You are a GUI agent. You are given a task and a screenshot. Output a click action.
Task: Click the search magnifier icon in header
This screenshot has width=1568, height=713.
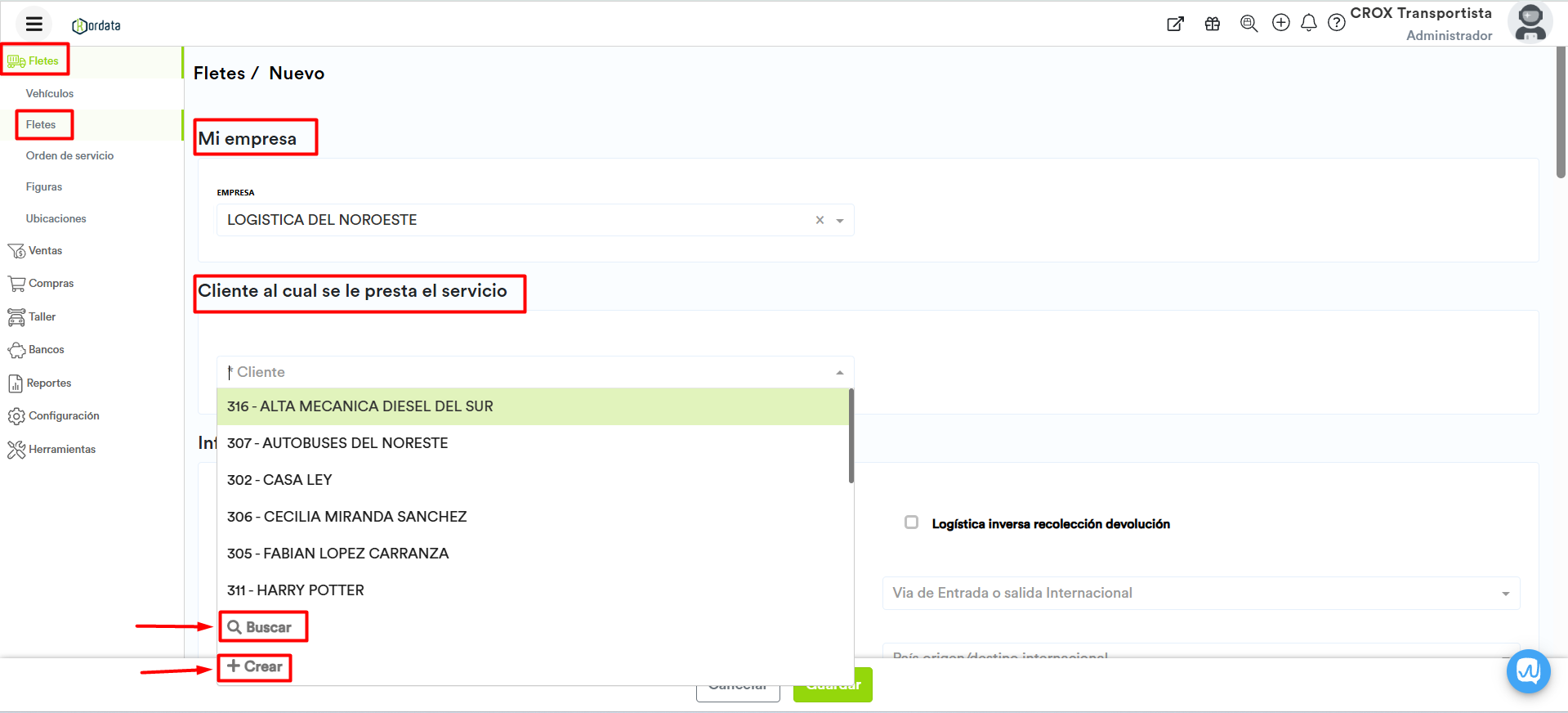pyautogui.click(x=1248, y=24)
